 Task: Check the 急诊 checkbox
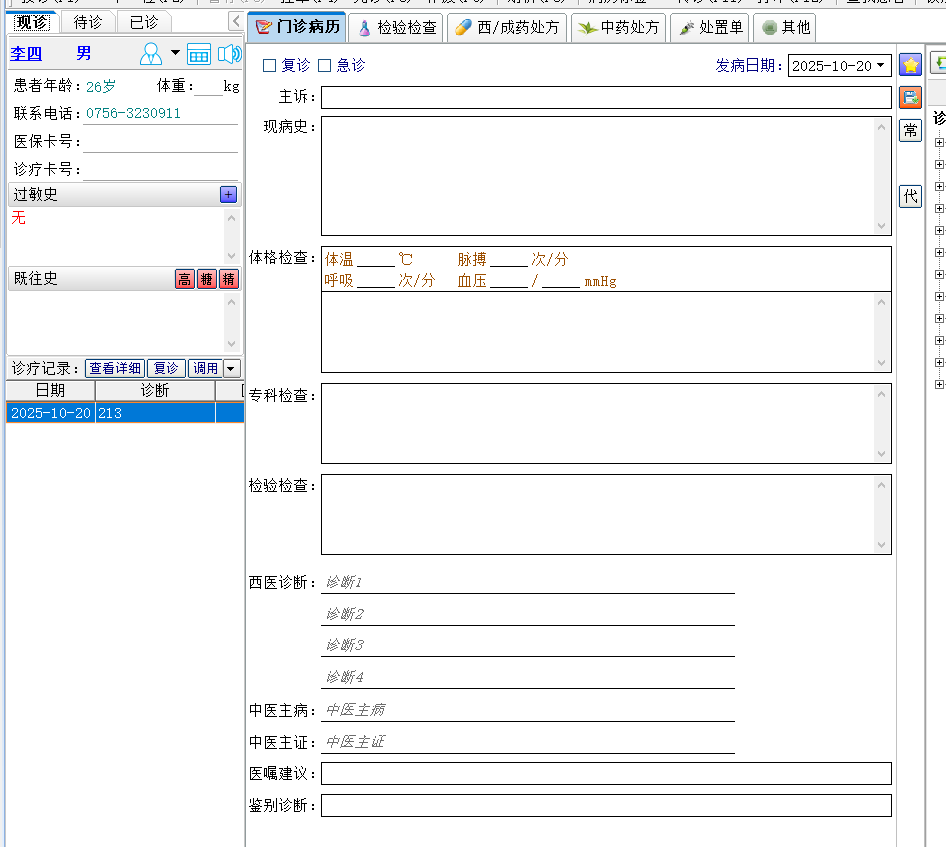click(324, 66)
